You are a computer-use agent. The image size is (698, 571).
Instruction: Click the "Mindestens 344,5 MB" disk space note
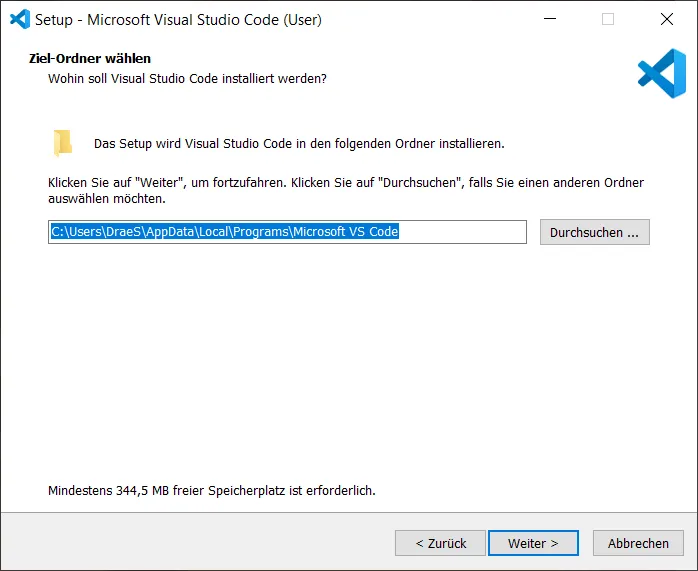[x=211, y=491]
